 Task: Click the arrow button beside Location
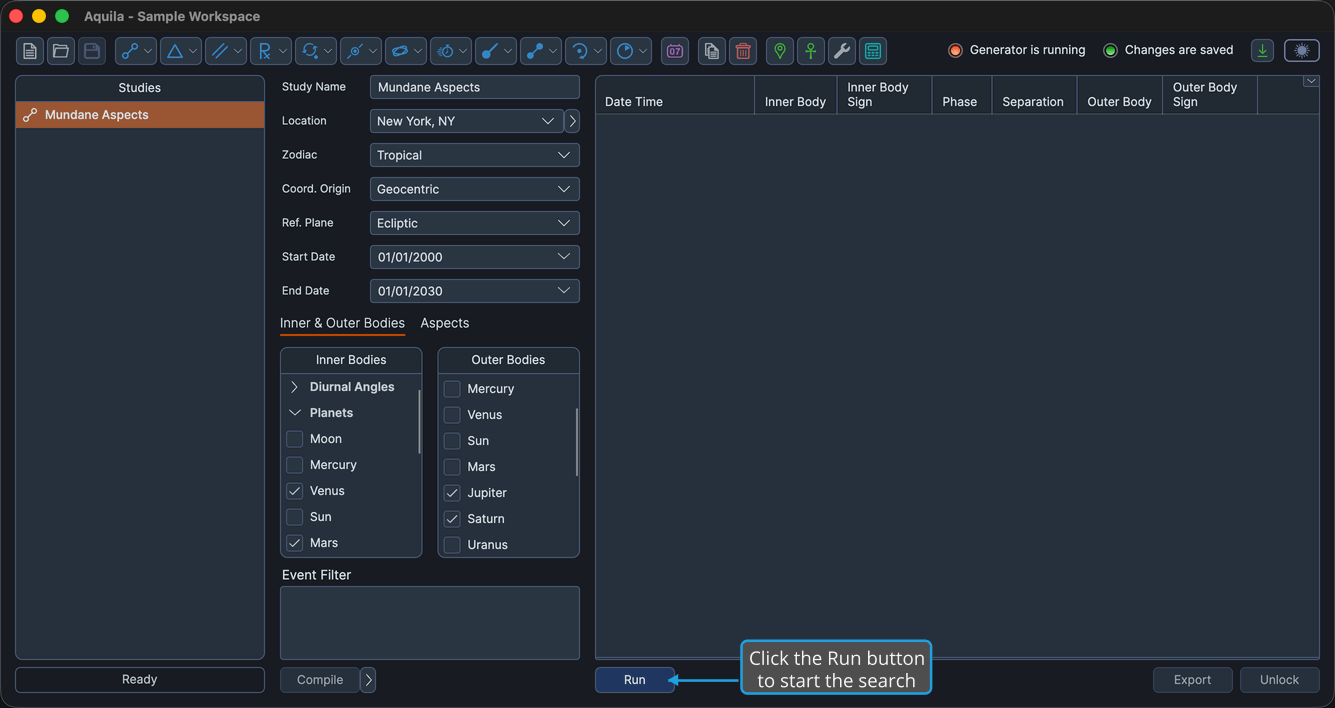click(x=572, y=121)
